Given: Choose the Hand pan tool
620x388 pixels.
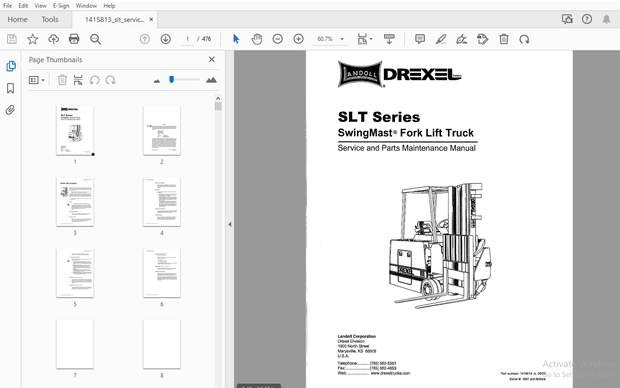Looking at the screenshot, I should tap(257, 39).
